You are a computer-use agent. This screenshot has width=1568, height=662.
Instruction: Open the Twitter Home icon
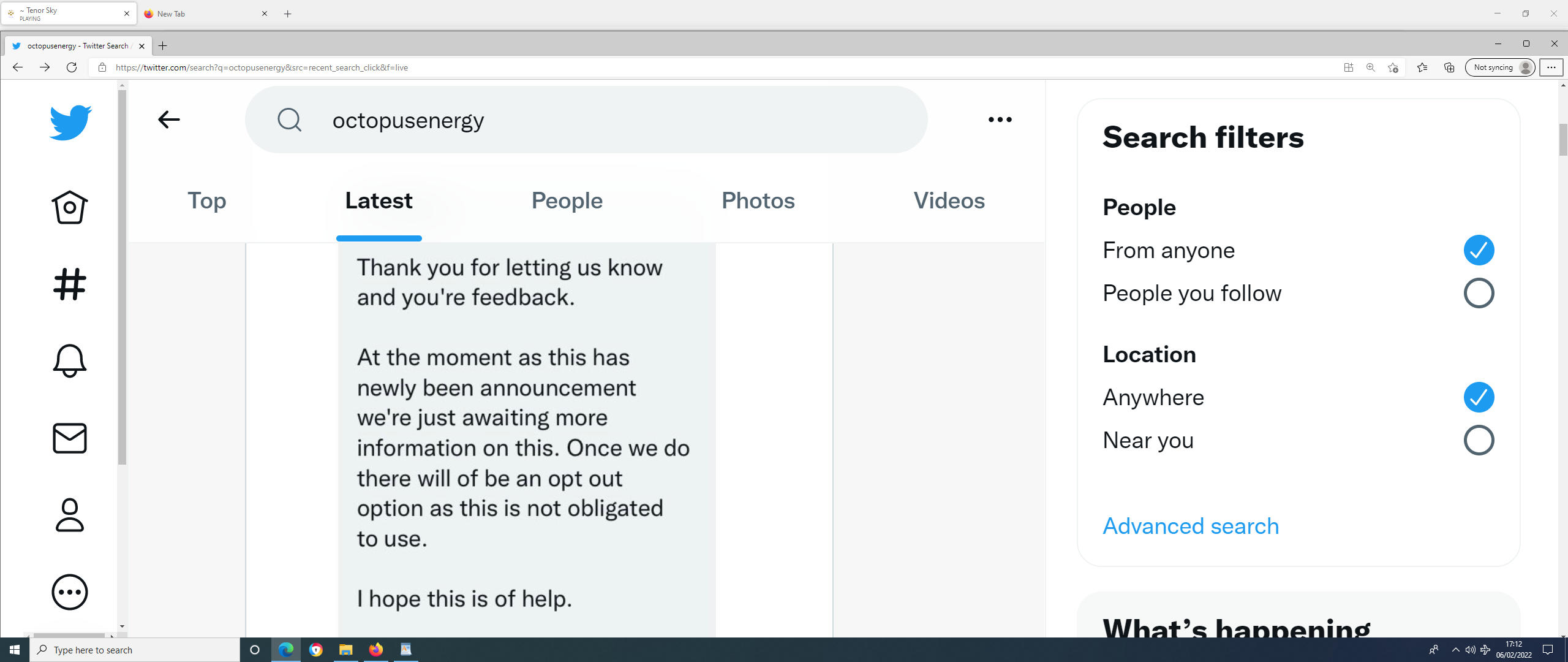point(70,207)
